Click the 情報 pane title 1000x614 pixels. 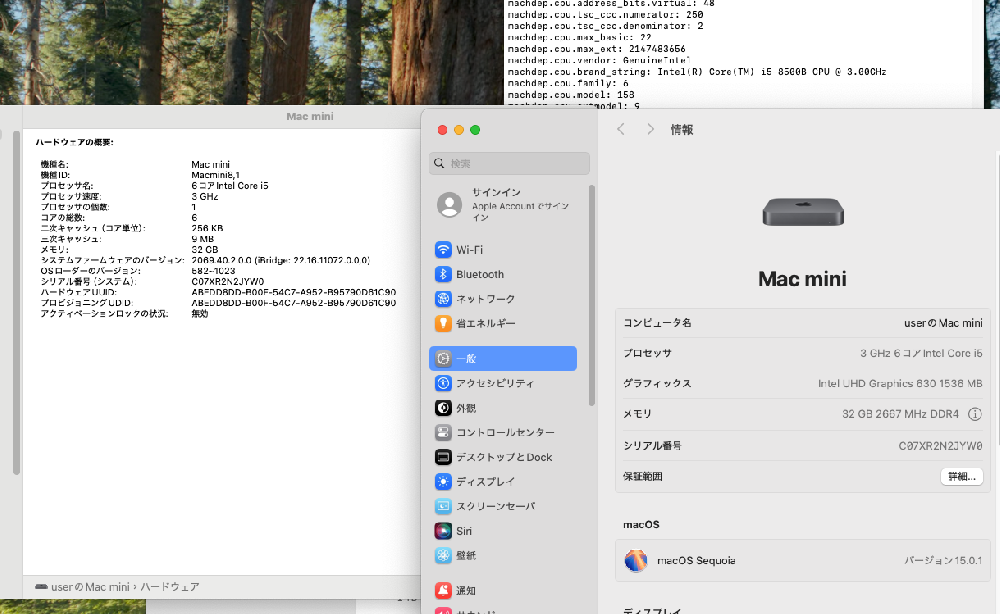point(682,129)
